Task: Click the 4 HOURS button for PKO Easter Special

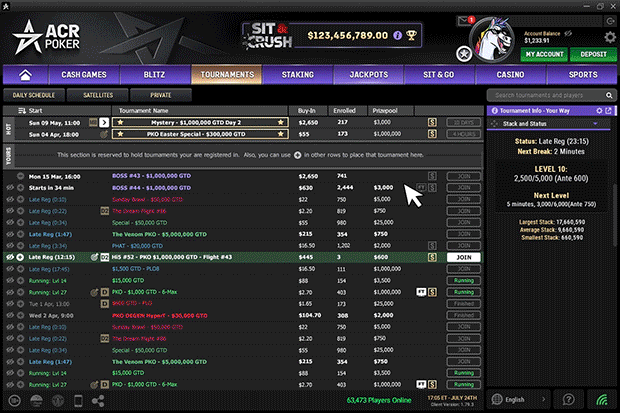Action: coord(464,134)
